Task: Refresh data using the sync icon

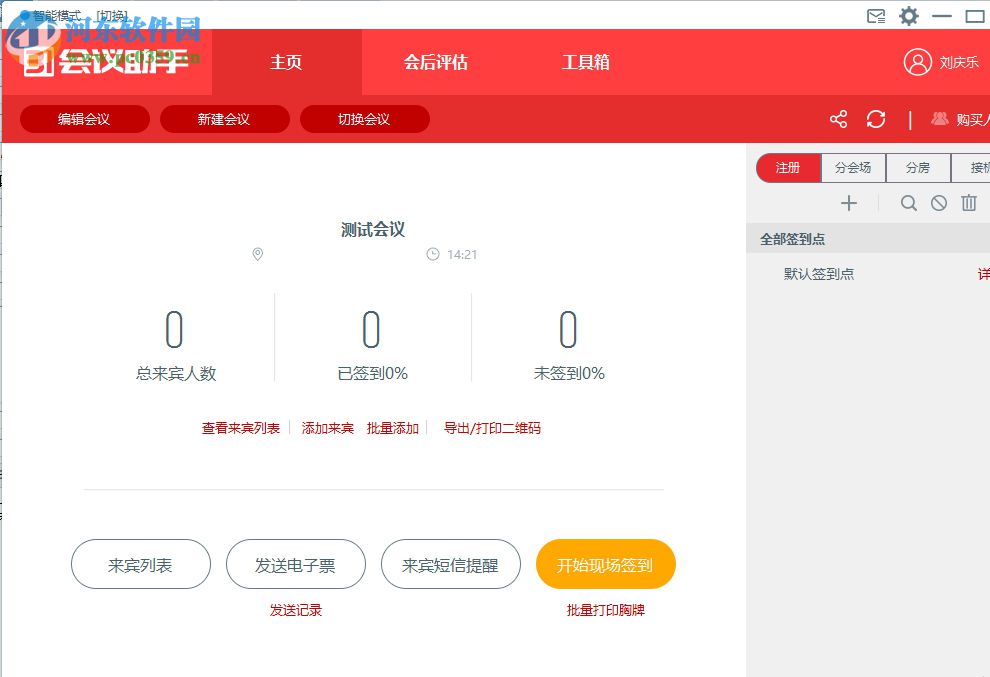Action: click(x=876, y=119)
